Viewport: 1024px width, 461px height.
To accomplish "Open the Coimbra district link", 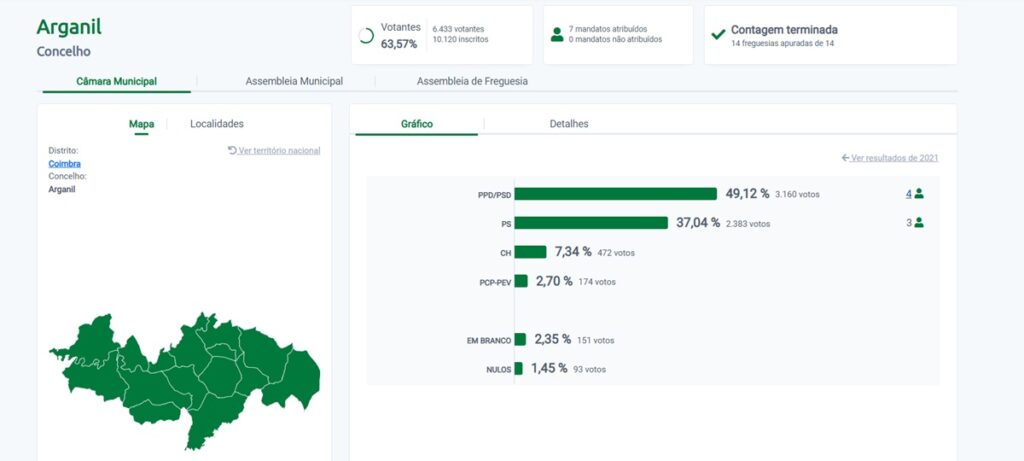I will 64,163.
